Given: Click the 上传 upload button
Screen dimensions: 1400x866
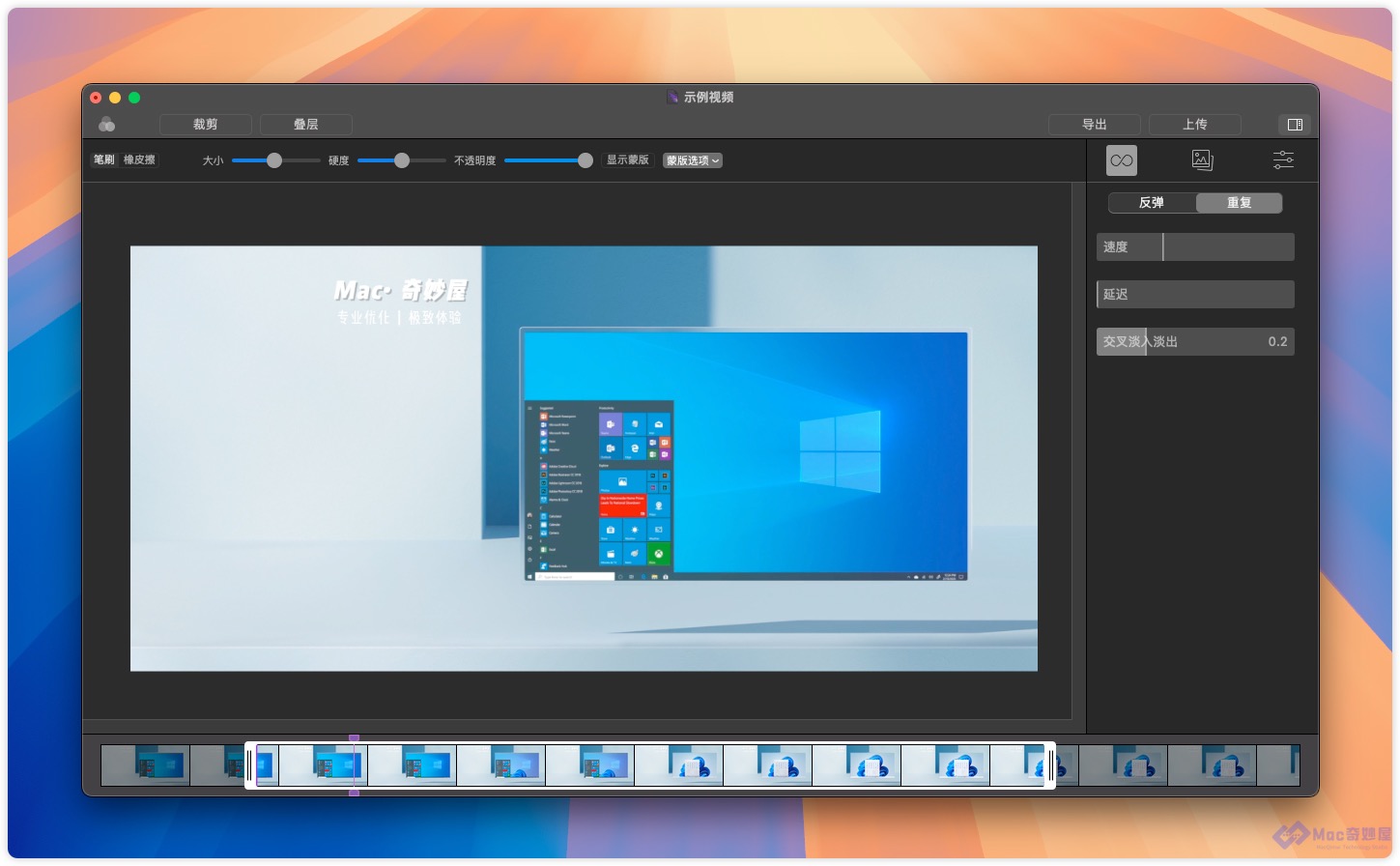Looking at the screenshot, I should [1195, 125].
